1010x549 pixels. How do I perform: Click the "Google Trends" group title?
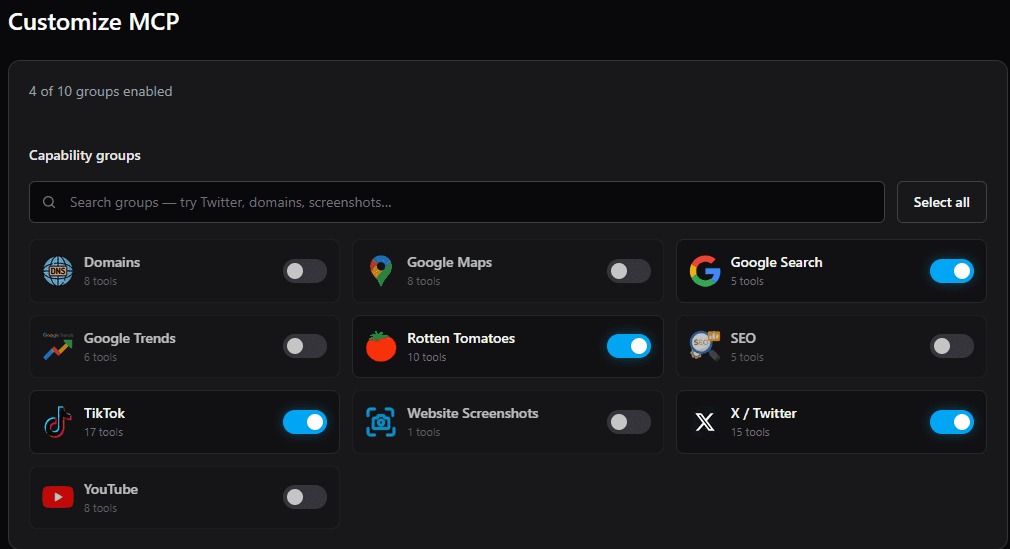click(129, 338)
